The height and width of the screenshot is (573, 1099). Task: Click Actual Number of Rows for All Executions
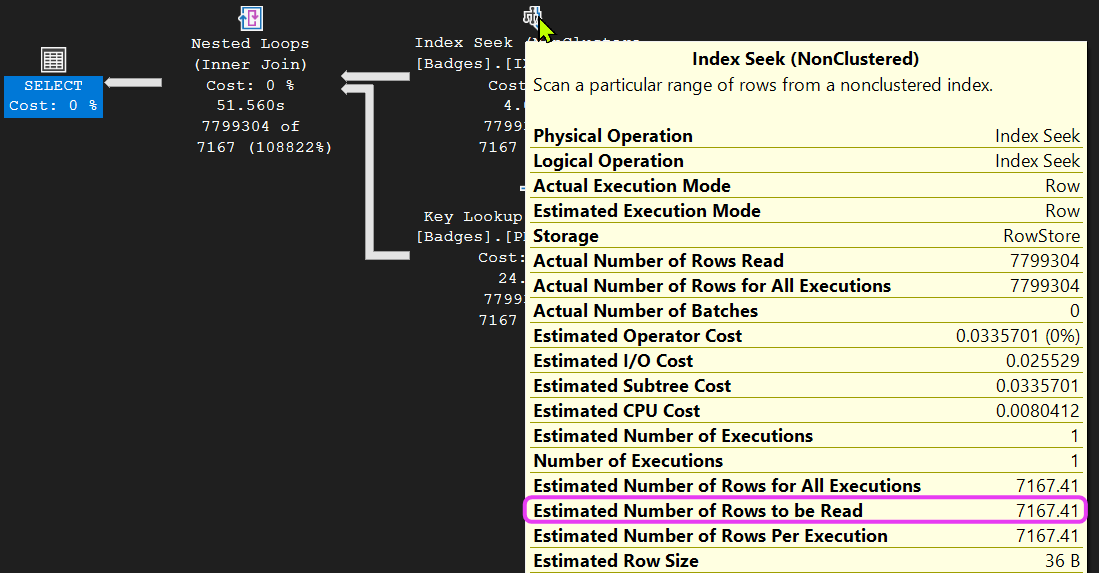[806, 286]
